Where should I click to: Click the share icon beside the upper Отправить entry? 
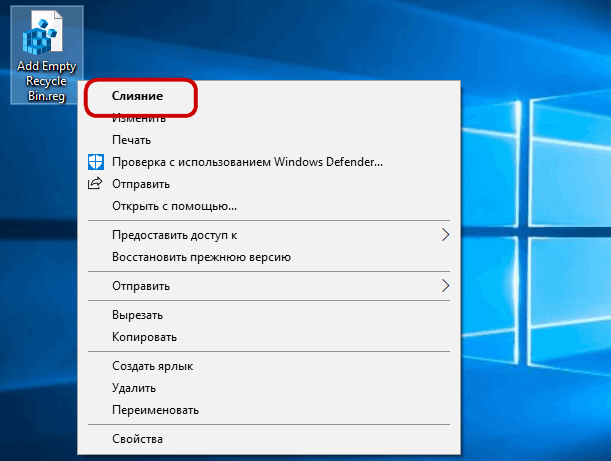[x=95, y=183]
